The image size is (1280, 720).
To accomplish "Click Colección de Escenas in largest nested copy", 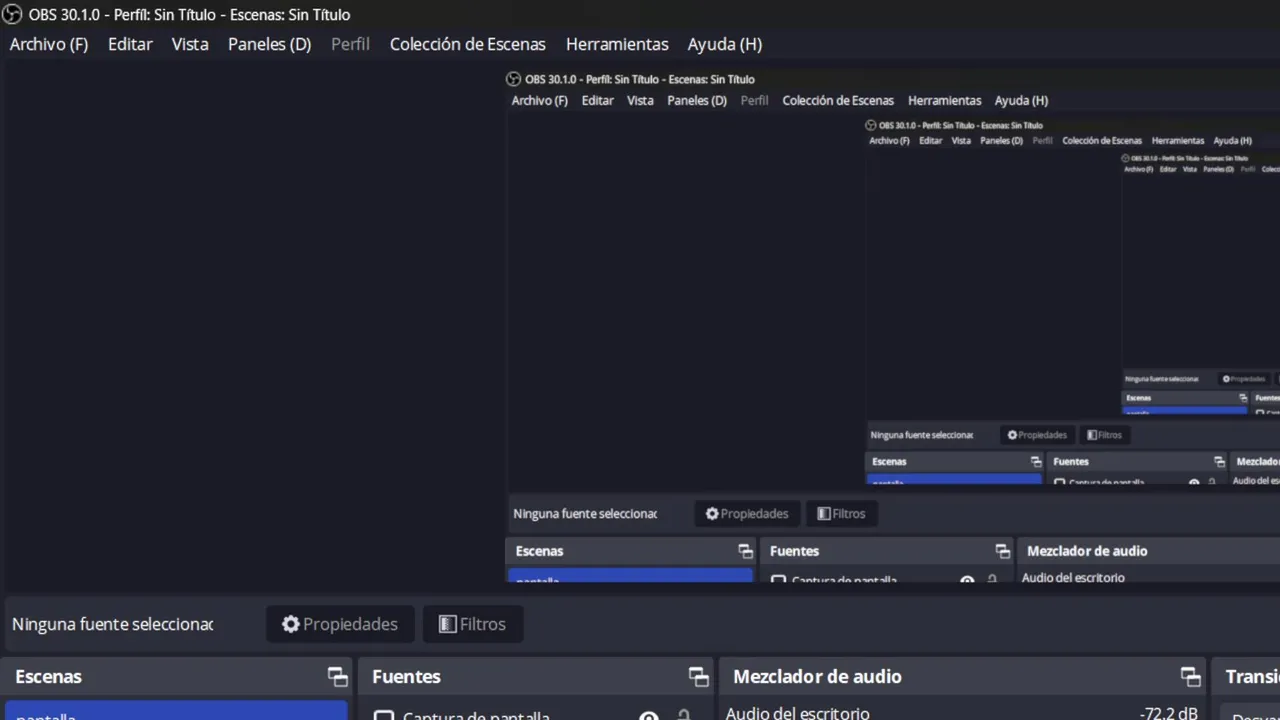I will tap(838, 100).
